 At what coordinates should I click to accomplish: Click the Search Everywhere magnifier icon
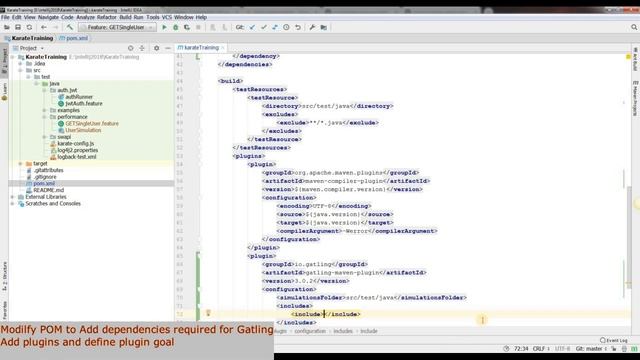coord(634,27)
